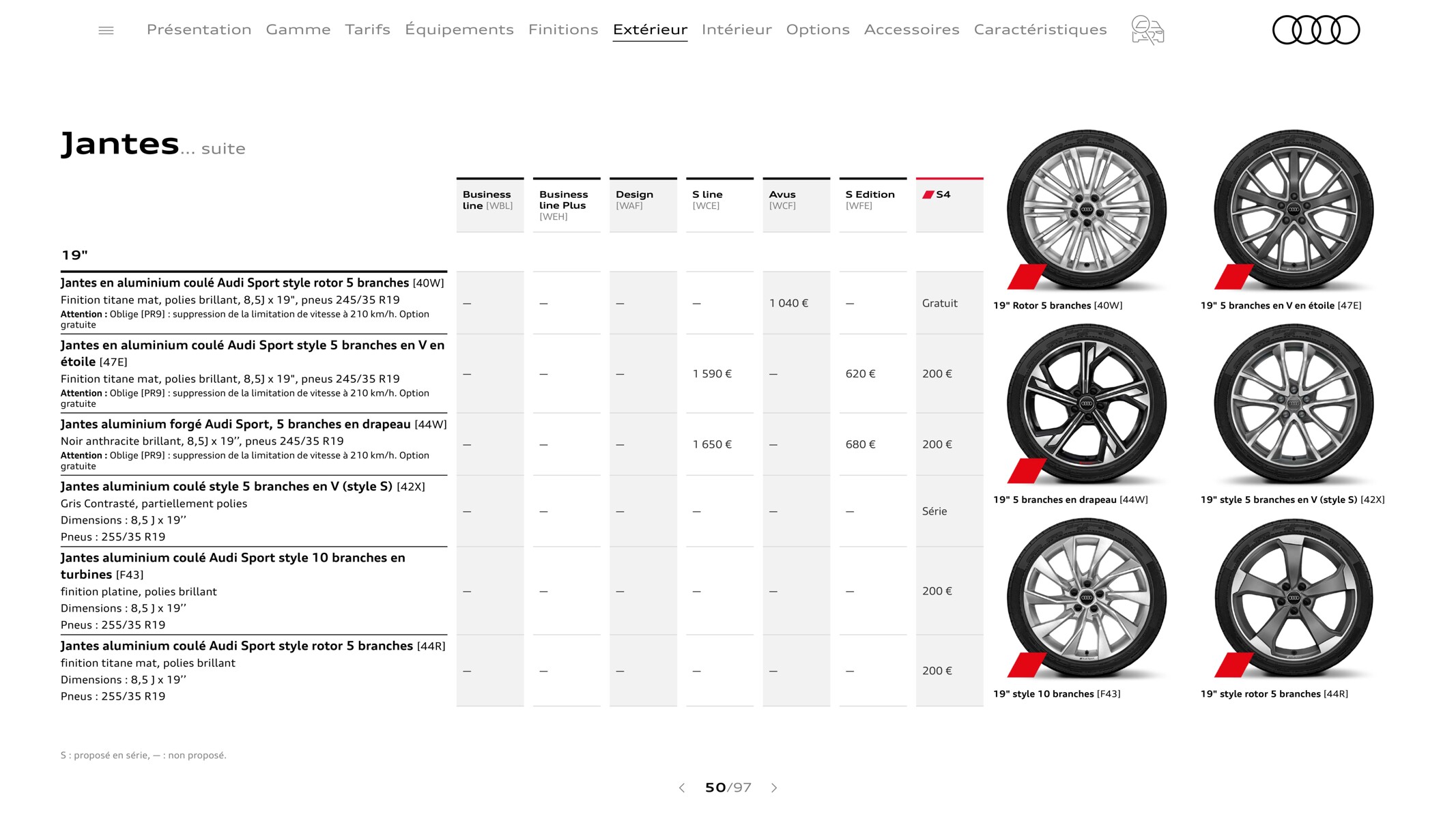Click the Design [WAF] column header
Viewport: 1456px width, 819px height.
pos(643,205)
